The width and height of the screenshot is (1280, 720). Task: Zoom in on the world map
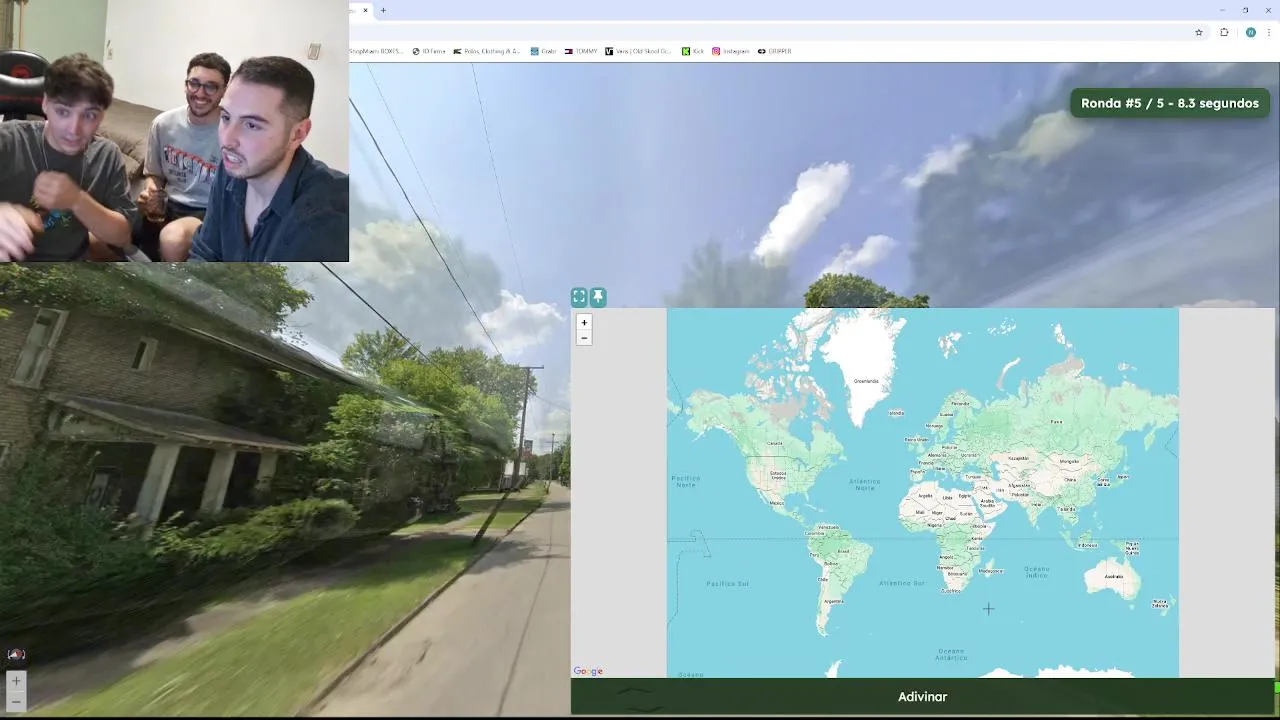tap(584, 322)
